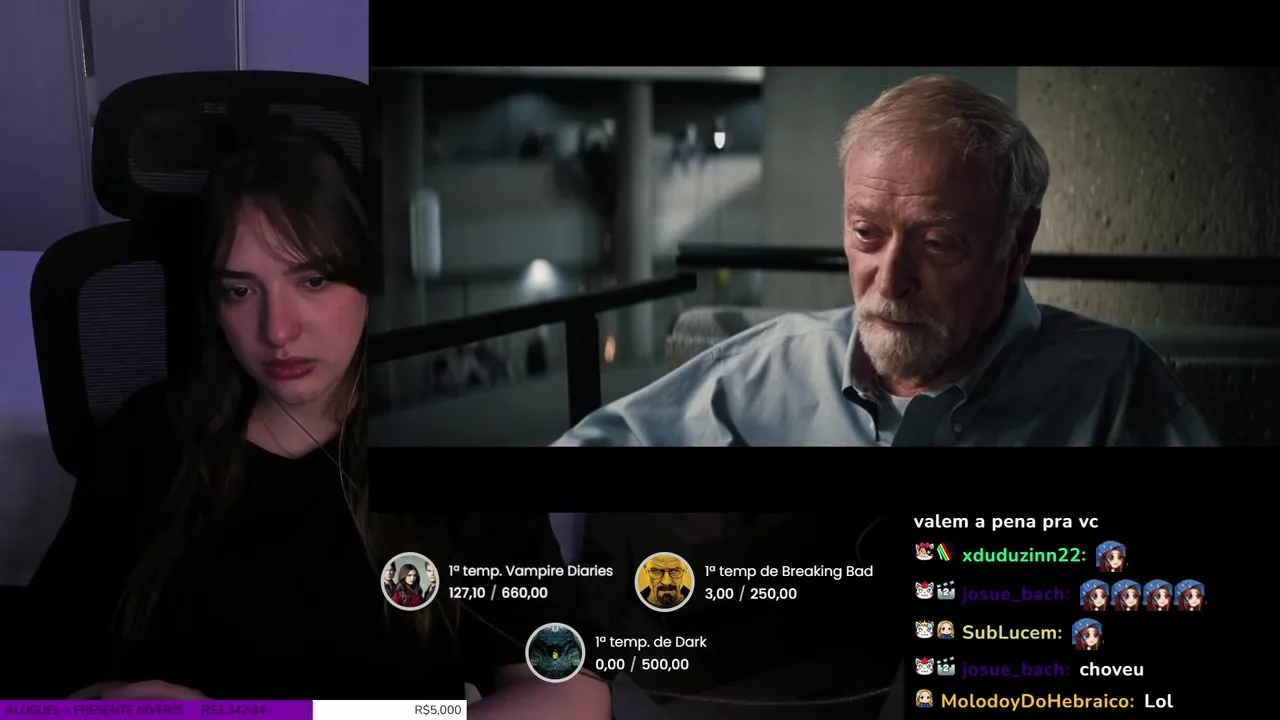Click the Vampire Diaries goal poster icon
The image size is (1280, 720).
pos(410,581)
